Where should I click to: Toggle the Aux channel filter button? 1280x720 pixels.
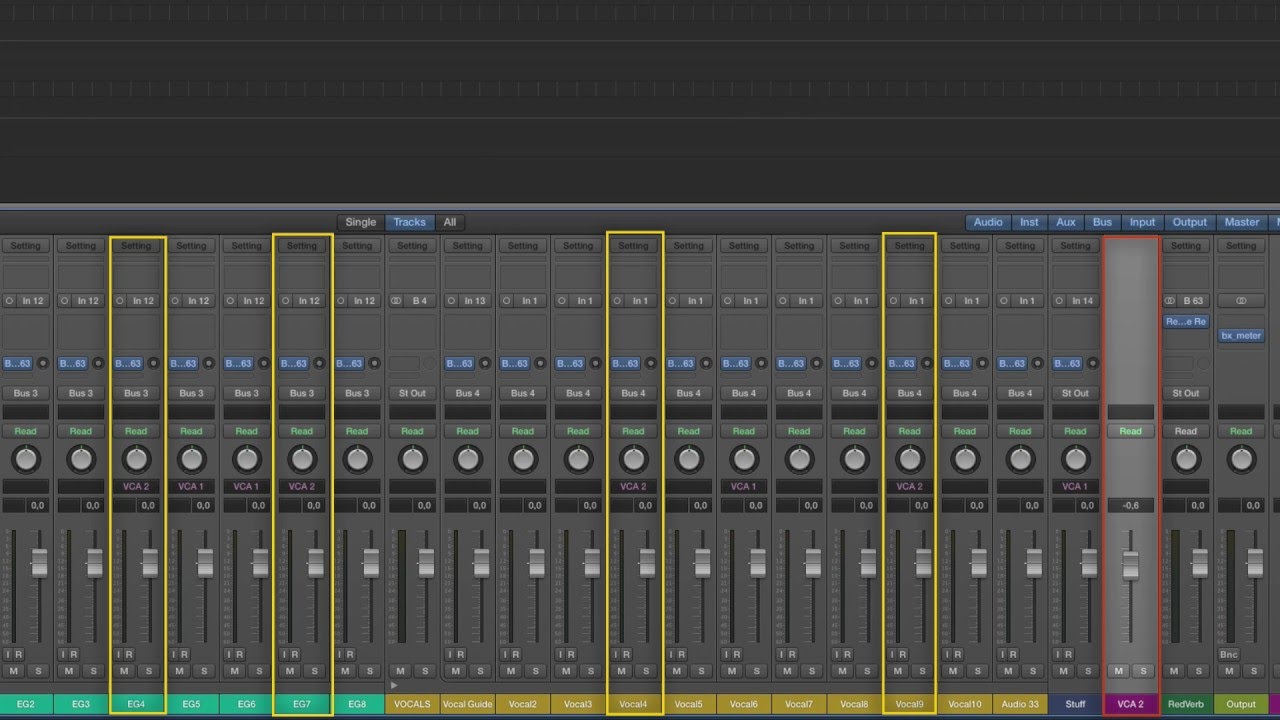pyautogui.click(x=1066, y=222)
